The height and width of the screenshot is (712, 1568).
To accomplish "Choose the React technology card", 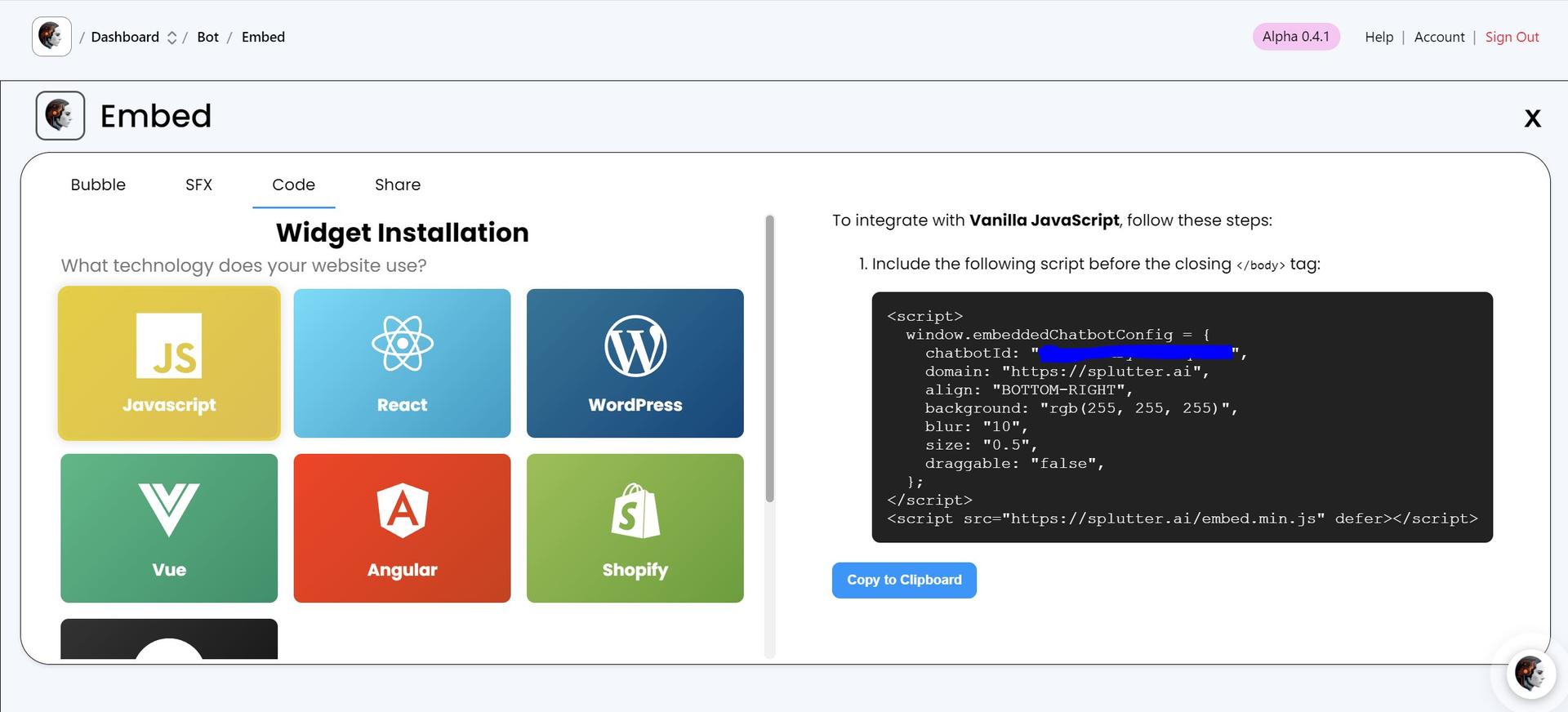I will [x=402, y=363].
